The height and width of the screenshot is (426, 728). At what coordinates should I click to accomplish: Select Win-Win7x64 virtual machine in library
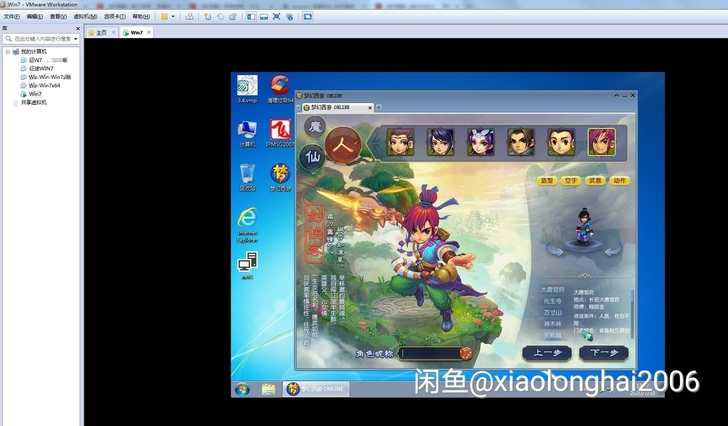(43, 85)
